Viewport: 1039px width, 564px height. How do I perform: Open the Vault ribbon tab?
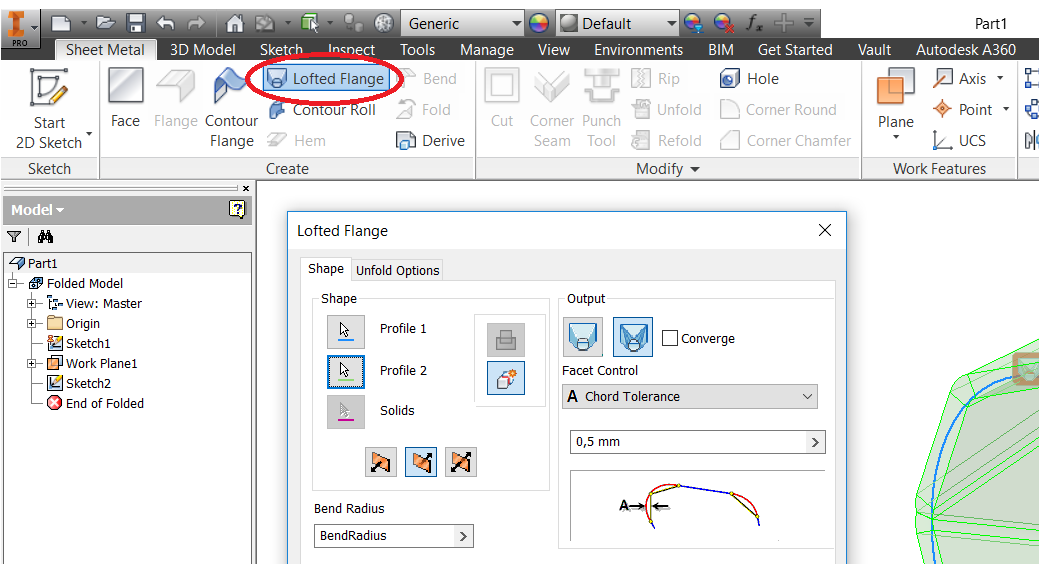(874, 50)
